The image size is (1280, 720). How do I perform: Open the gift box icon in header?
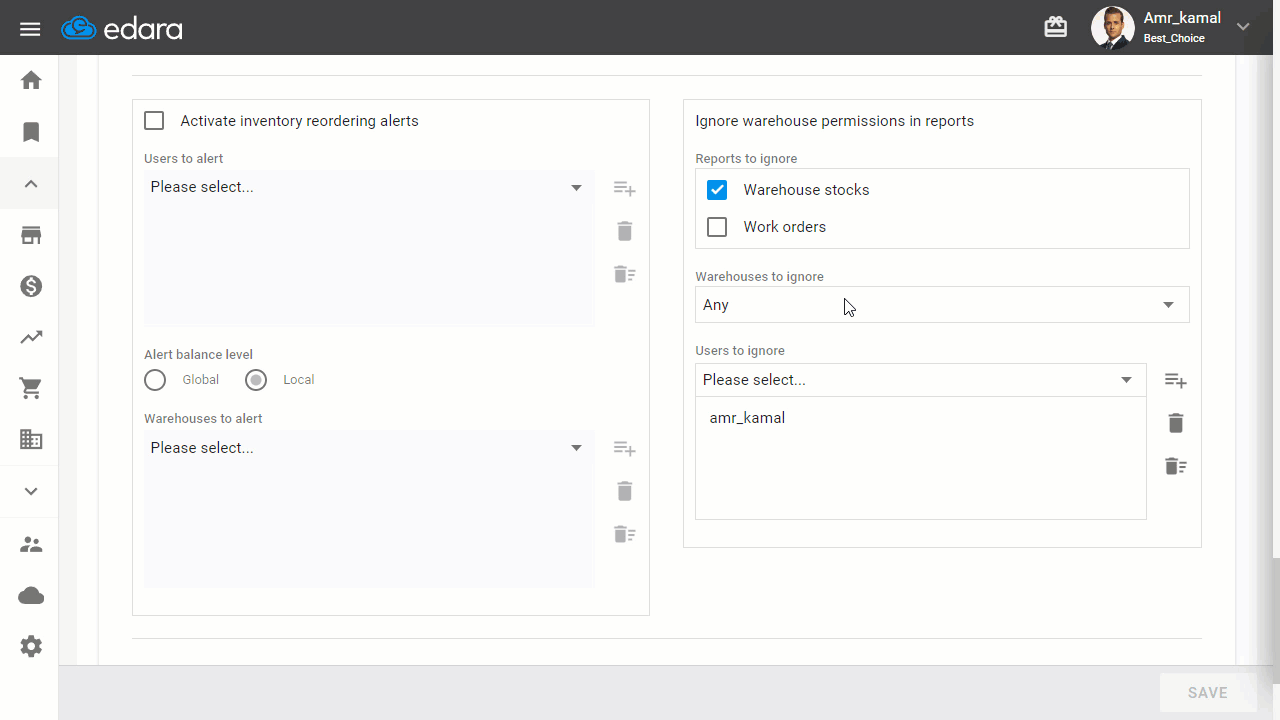click(1056, 27)
